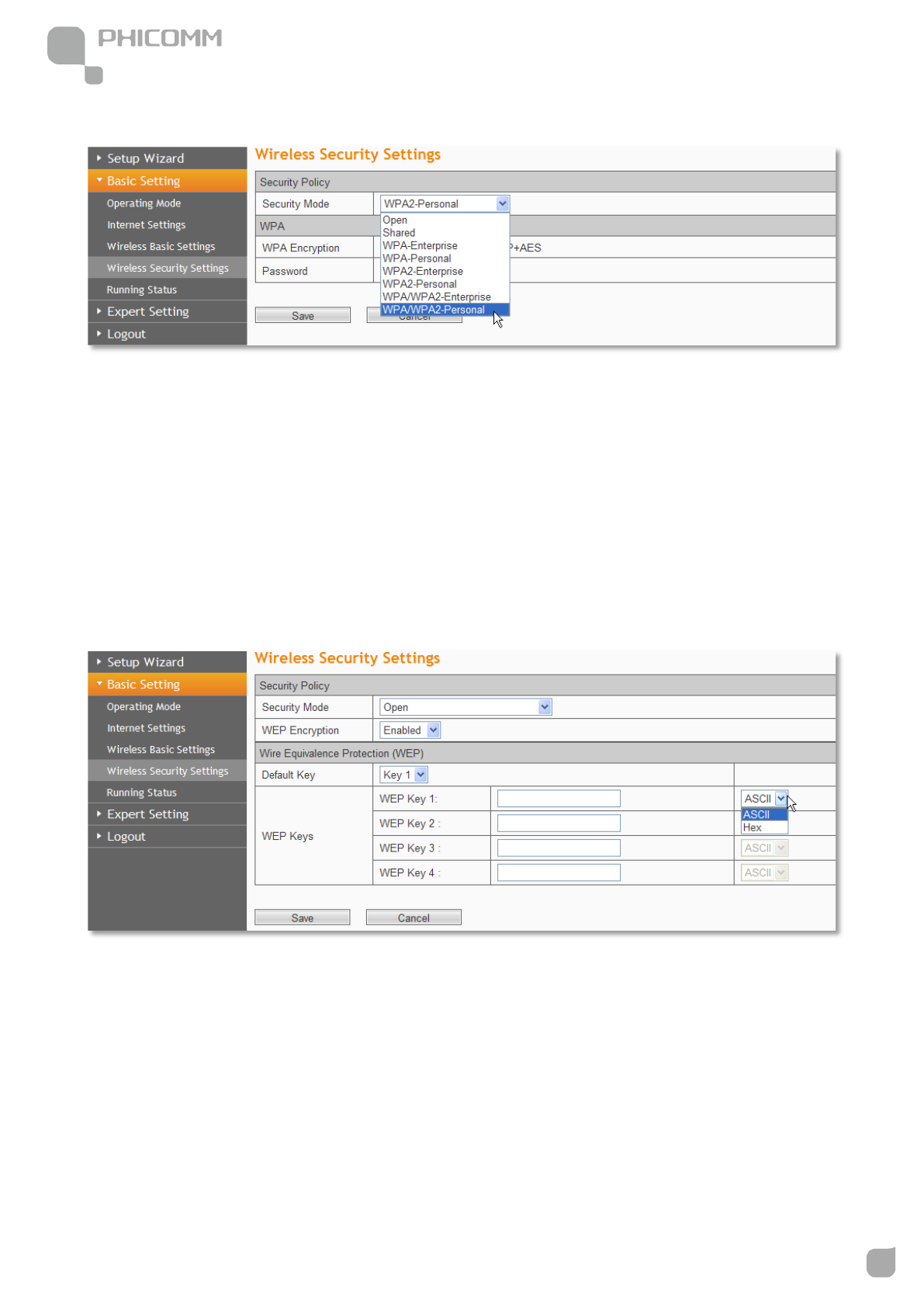Screen dimensions: 924x1304
Task: Collapse Basic Setting in bottom panel sidebar
Action: [x=167, y=684]
